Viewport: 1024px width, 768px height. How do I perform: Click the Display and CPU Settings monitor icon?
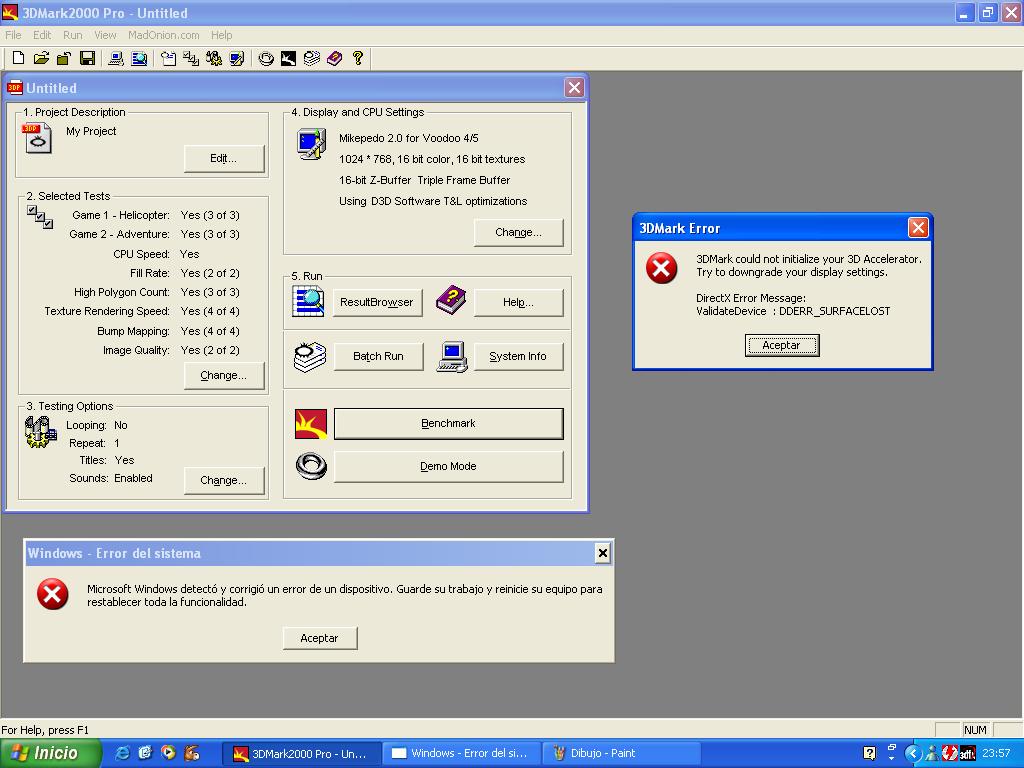click(312, 144)
